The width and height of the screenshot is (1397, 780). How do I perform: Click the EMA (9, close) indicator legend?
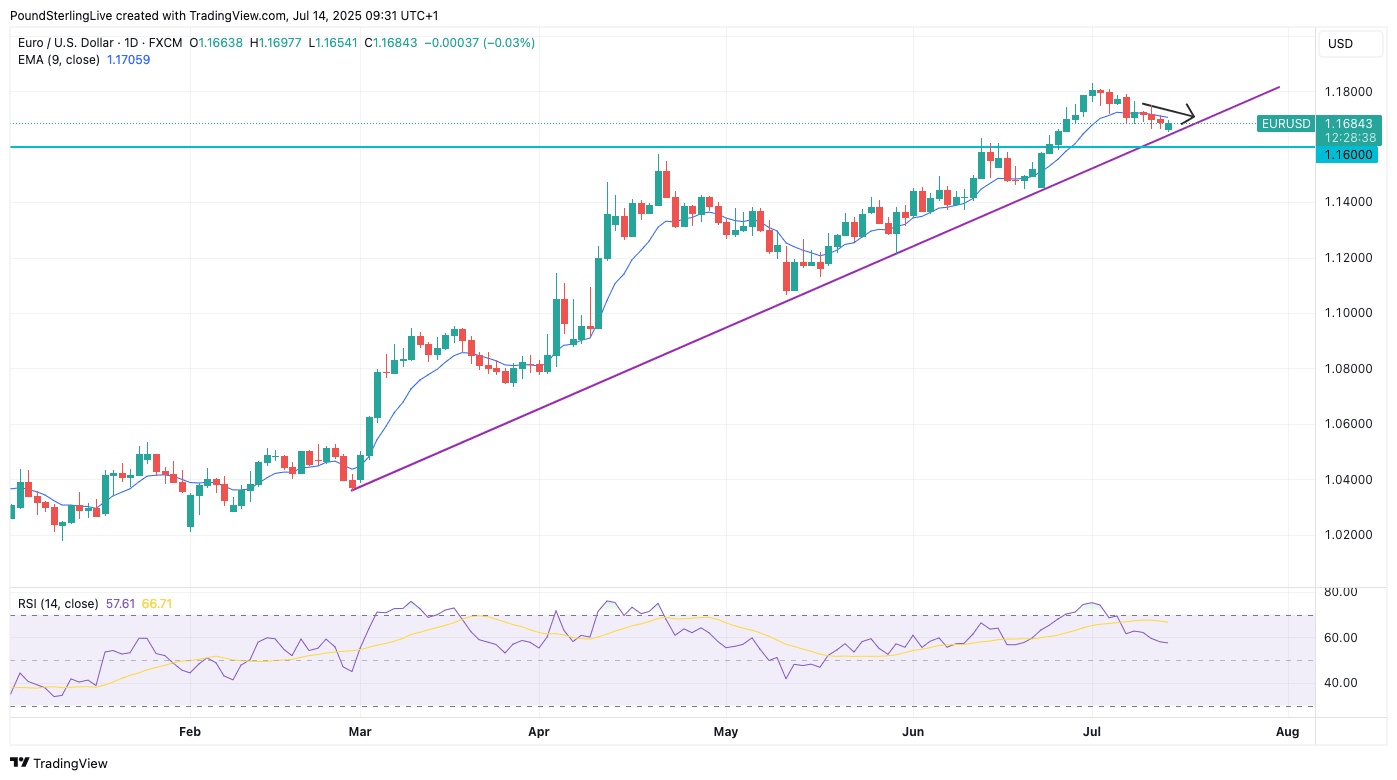[59, 60]
